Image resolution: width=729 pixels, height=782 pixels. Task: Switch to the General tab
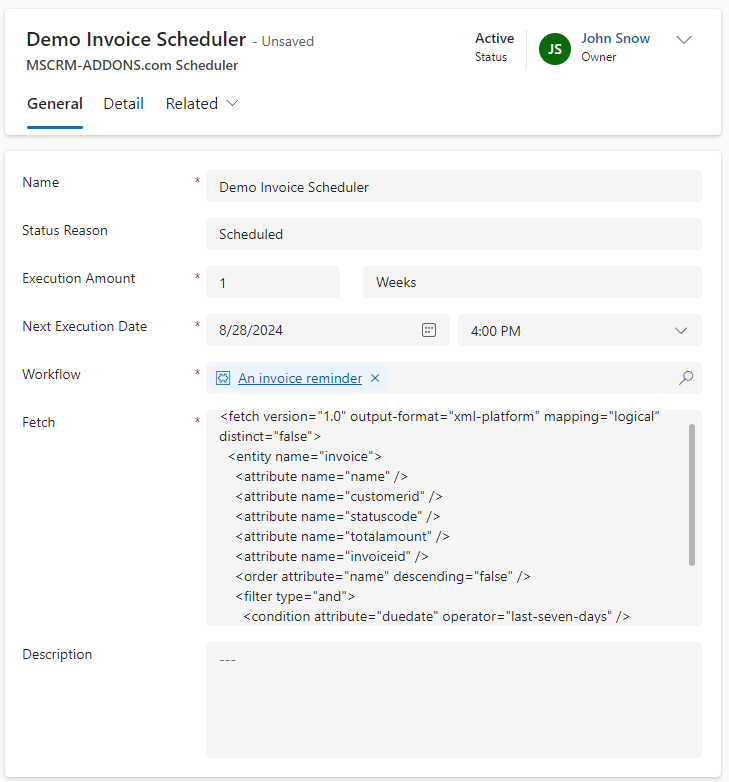[x=55, y=104]
